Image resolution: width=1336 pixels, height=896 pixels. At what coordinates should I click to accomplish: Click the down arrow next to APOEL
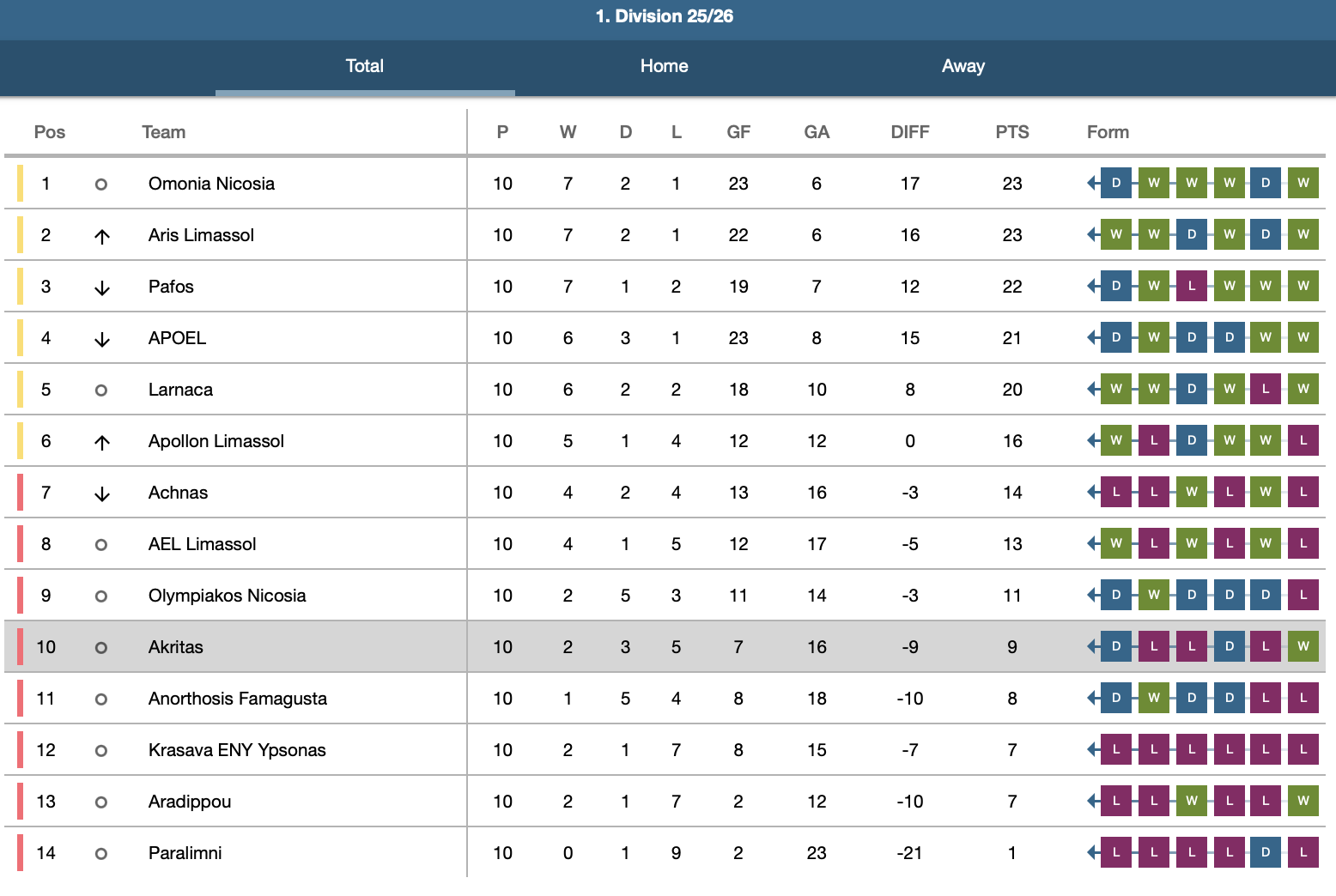pos(102,339)
